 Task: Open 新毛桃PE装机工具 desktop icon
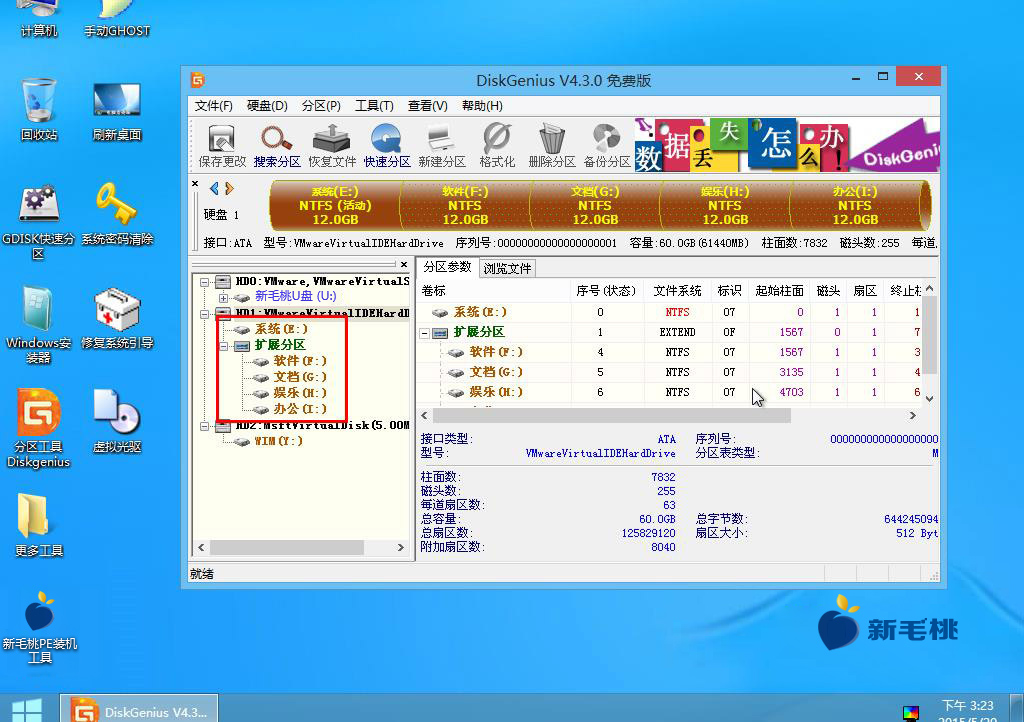point(39,627)
